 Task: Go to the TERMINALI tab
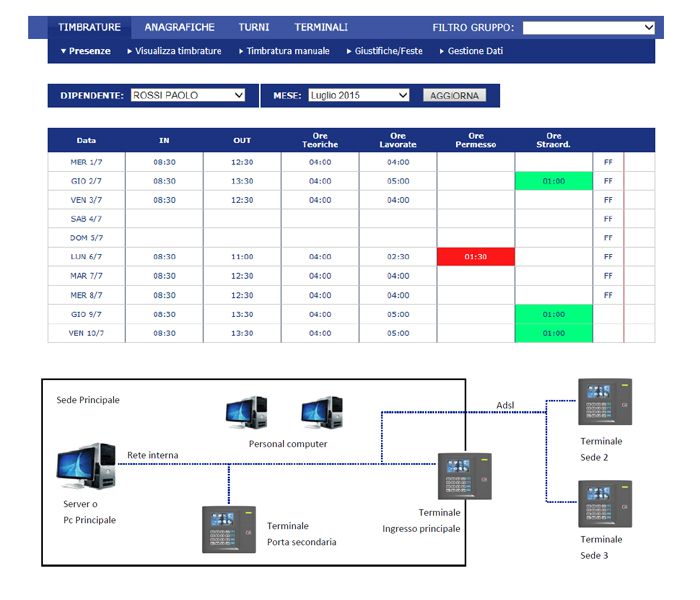[321, 28]
